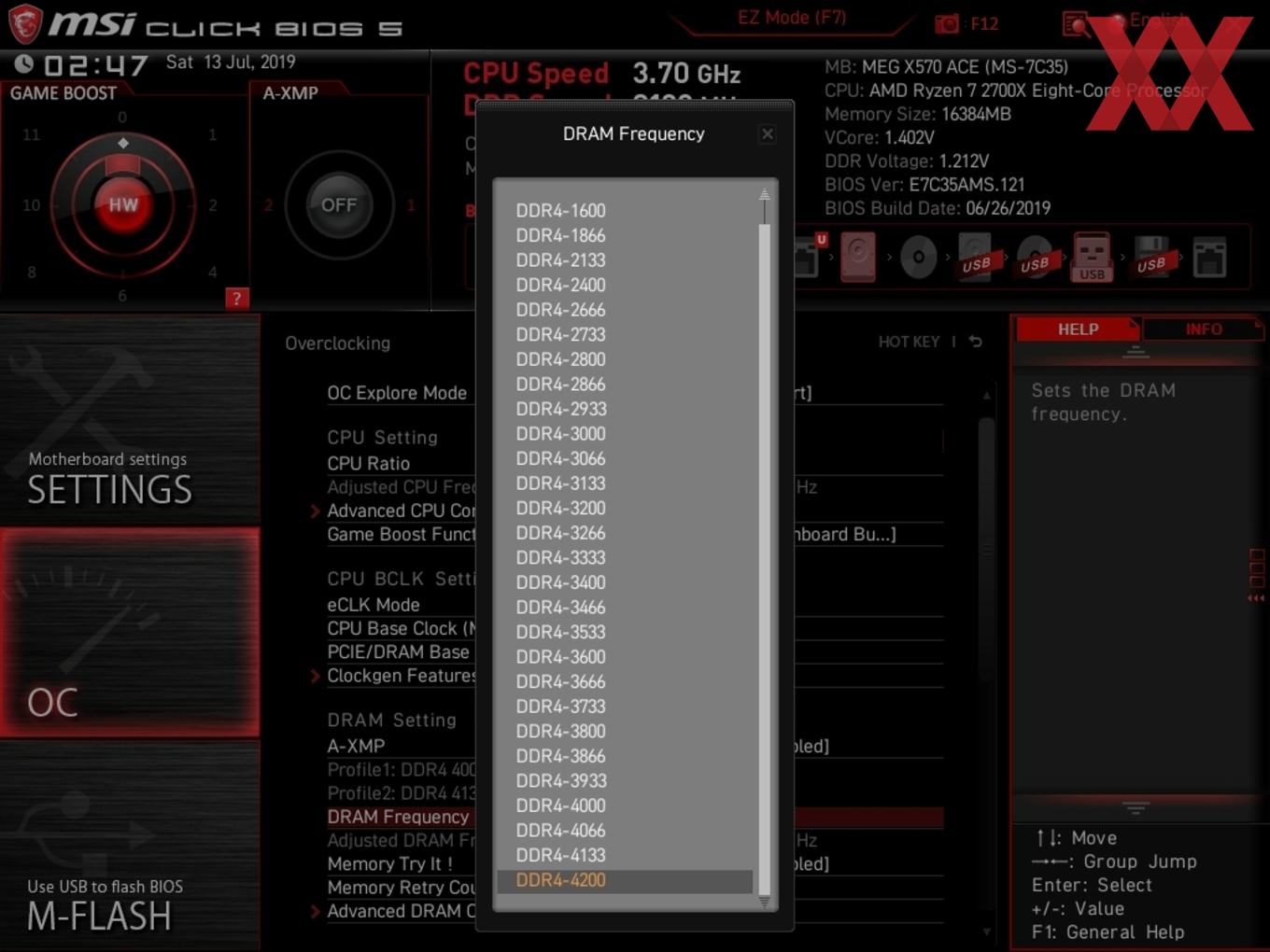Select the USB CD/DVD boot icon

point(1034,258)
